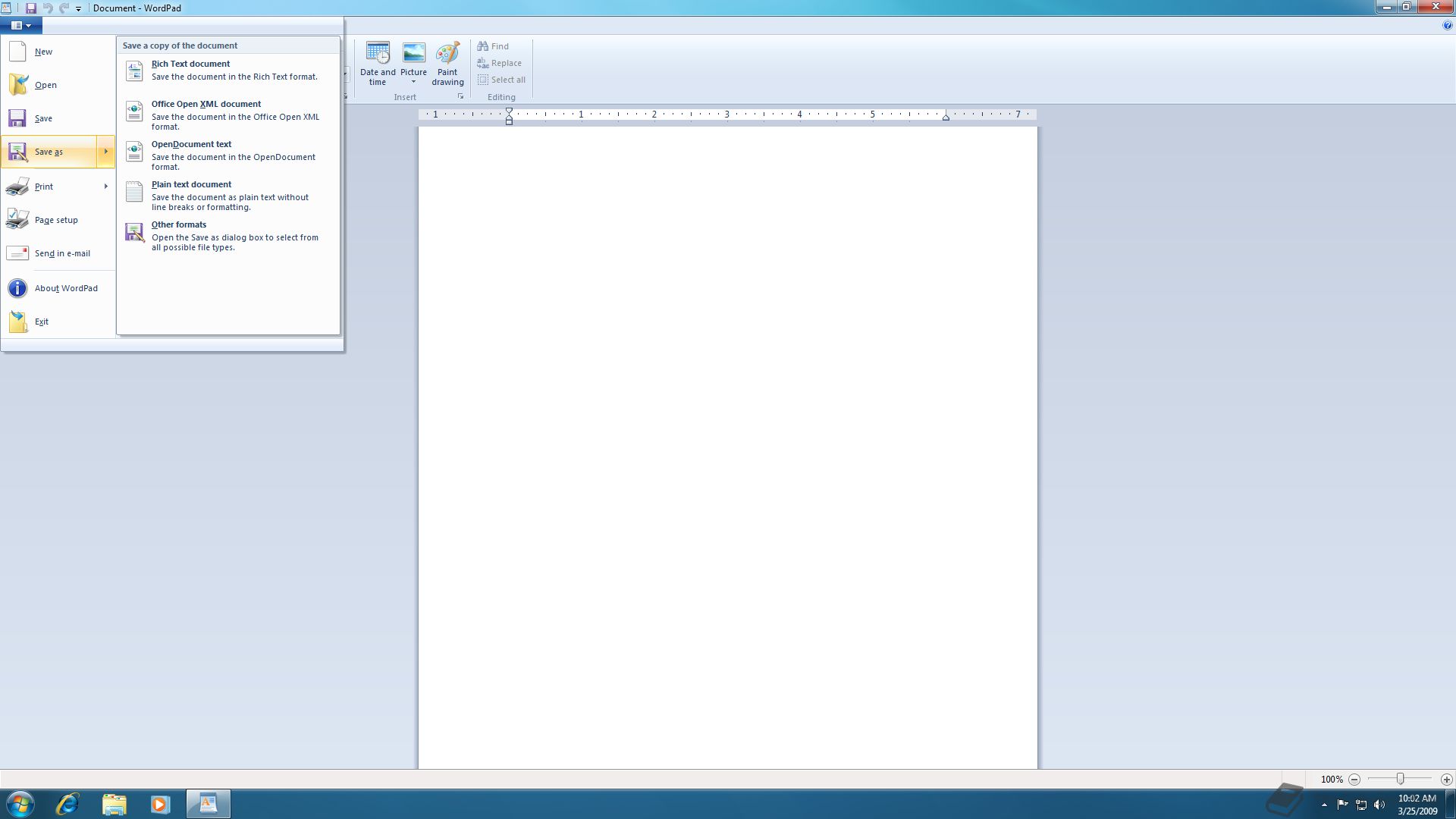Click the 100% zoom level text
Viewport: 1456px width, 819px height.
1332,780
